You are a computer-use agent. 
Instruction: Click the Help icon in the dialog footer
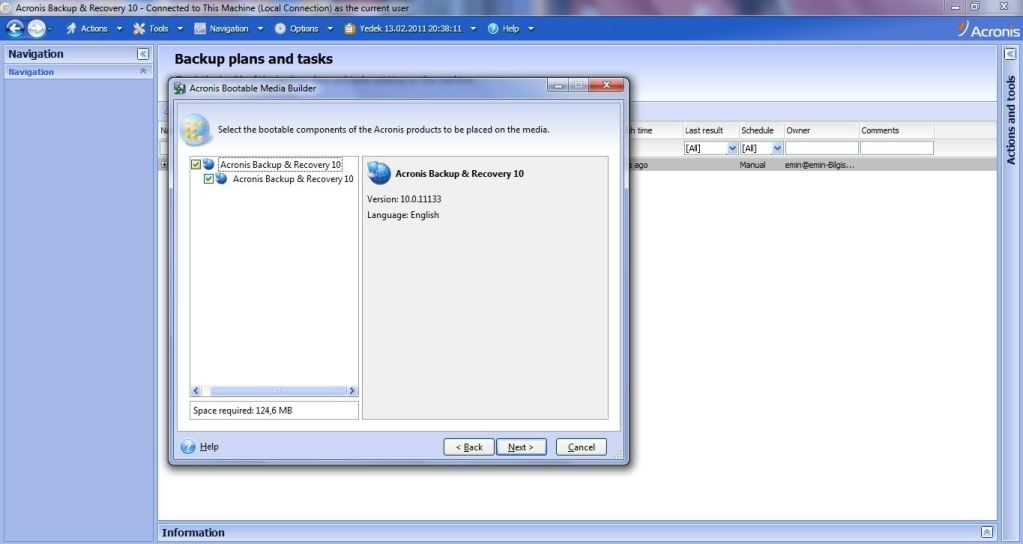(188, 447)
